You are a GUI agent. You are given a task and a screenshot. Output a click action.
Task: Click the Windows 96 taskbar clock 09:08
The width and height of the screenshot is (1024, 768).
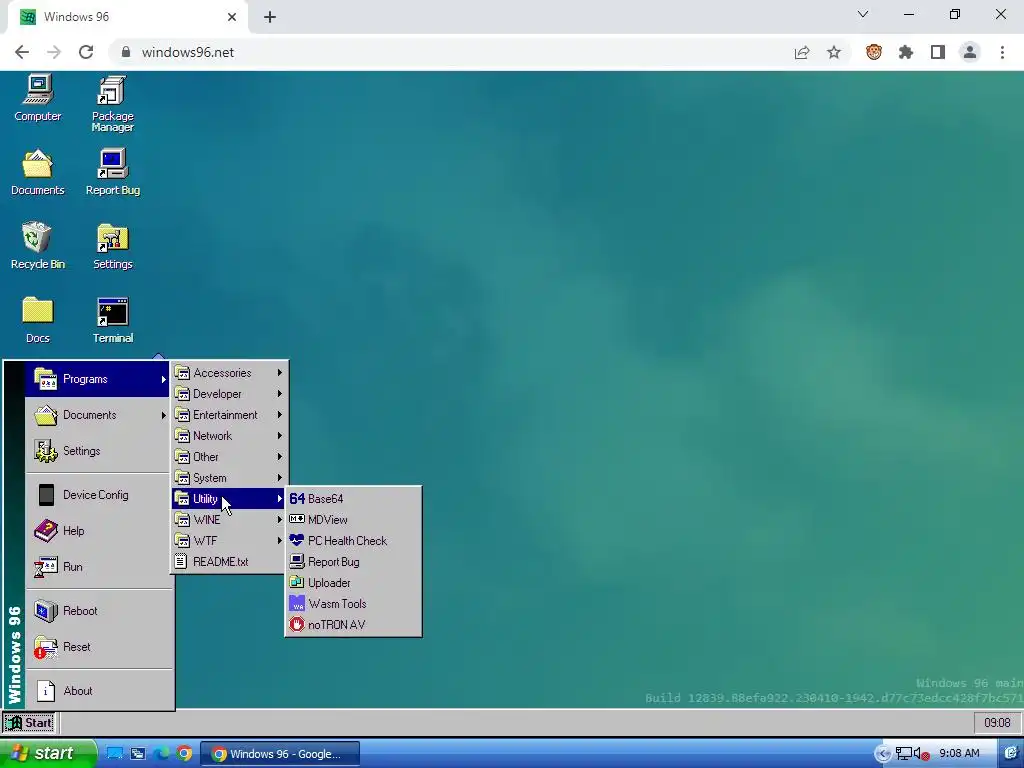tap(997, 722)
